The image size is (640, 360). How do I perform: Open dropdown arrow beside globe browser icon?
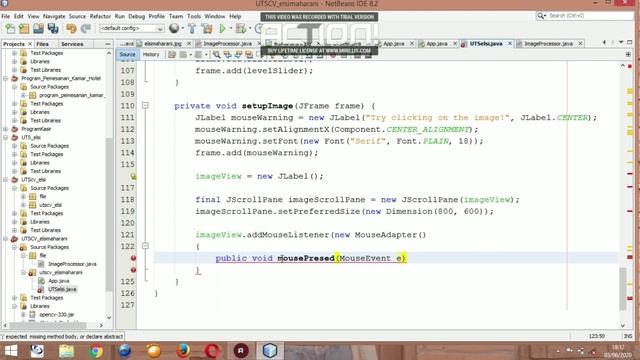[x=182, y=29]
